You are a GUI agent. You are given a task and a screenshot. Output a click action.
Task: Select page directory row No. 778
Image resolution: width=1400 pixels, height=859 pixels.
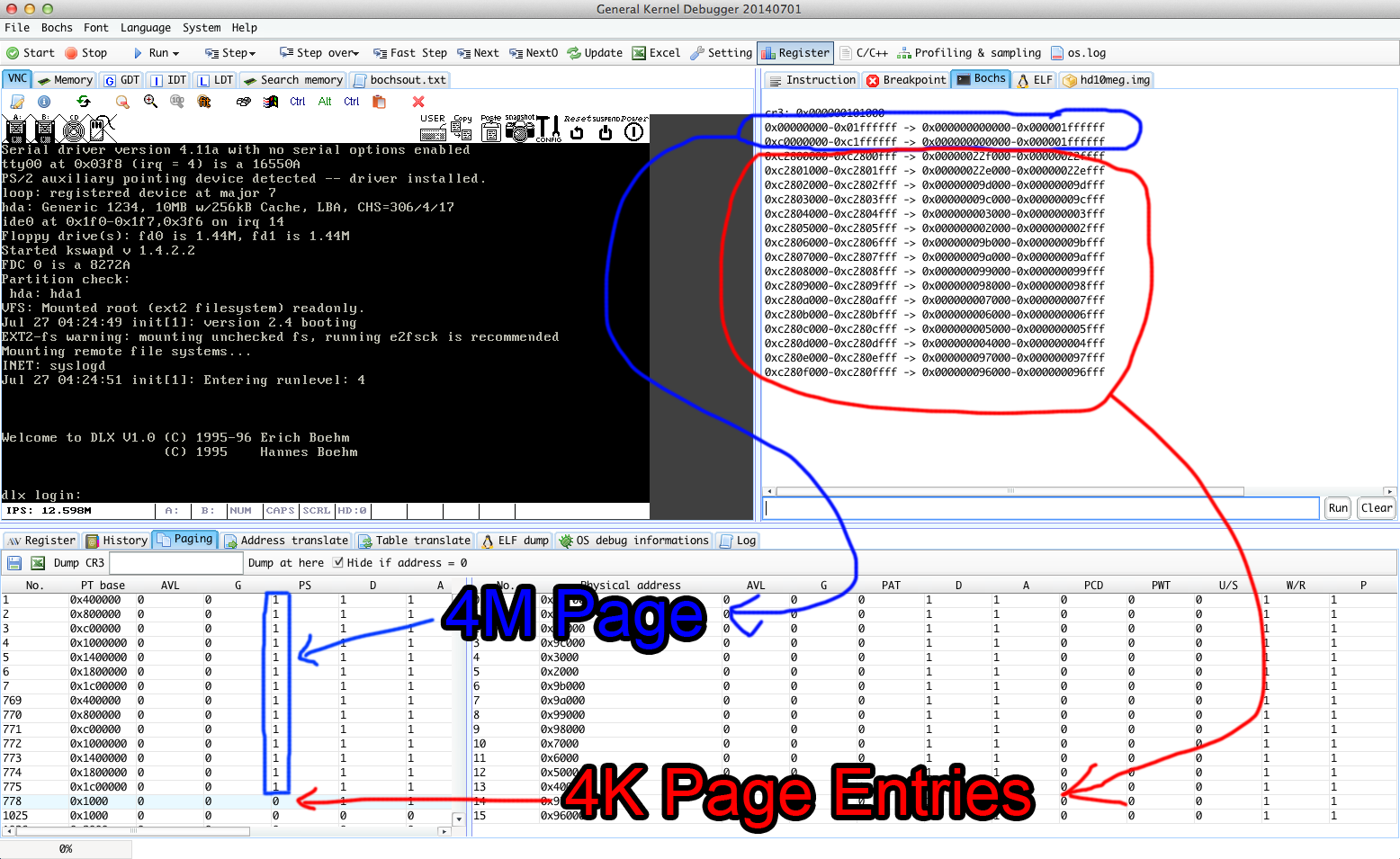click(225, 801)
